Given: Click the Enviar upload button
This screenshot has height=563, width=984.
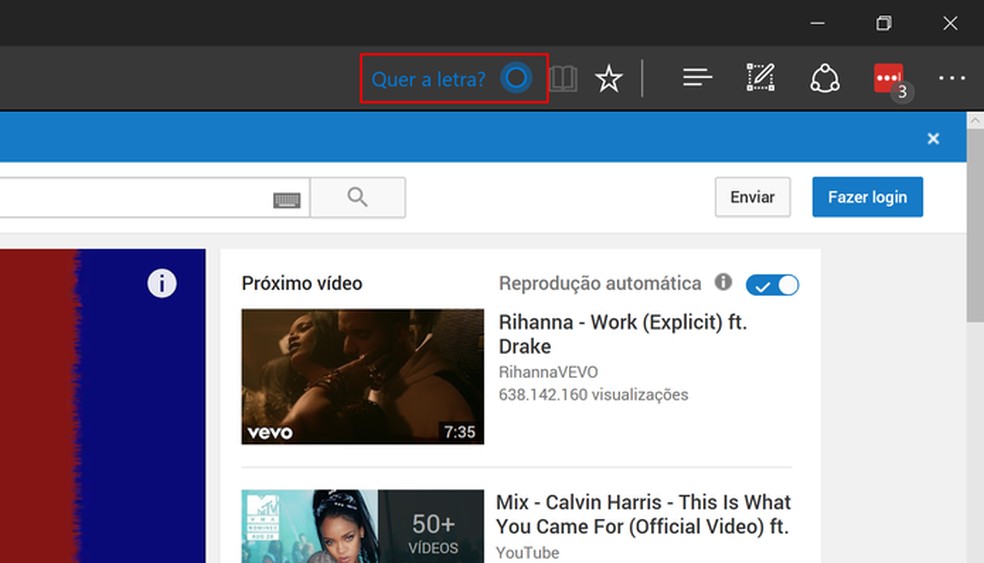Looking at the screenshot, I should click(752, 197).
